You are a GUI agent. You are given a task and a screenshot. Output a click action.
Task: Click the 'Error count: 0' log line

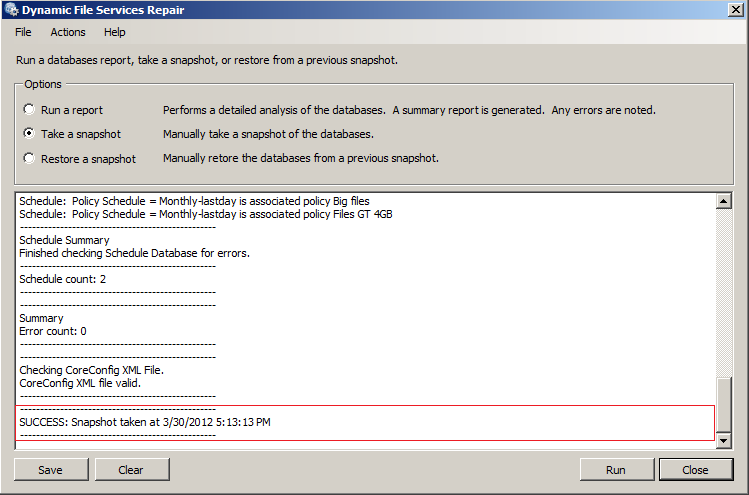53,331
